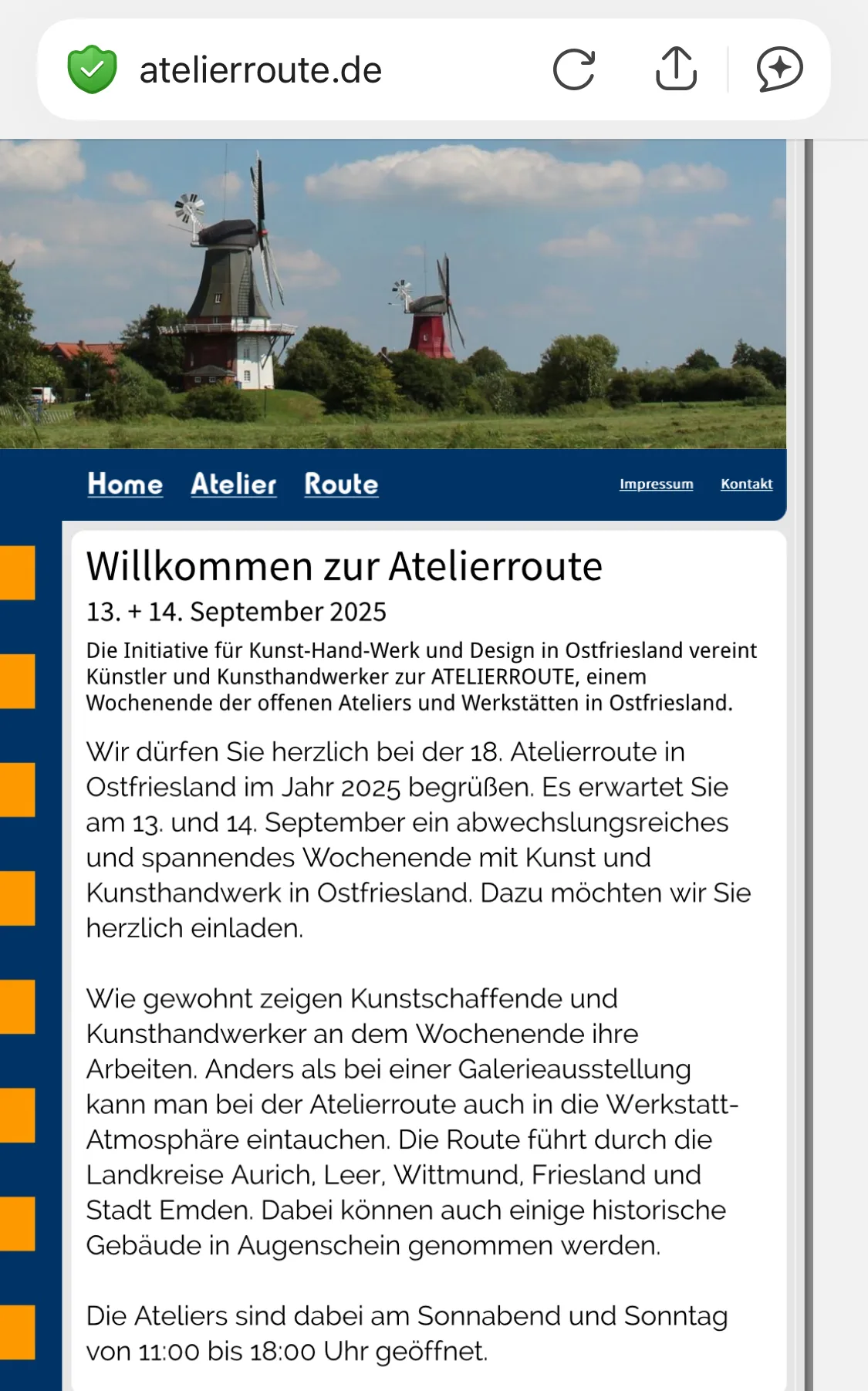Open the Impressum link
This screenshot has width=868, height=1391.
pos(657,484)
